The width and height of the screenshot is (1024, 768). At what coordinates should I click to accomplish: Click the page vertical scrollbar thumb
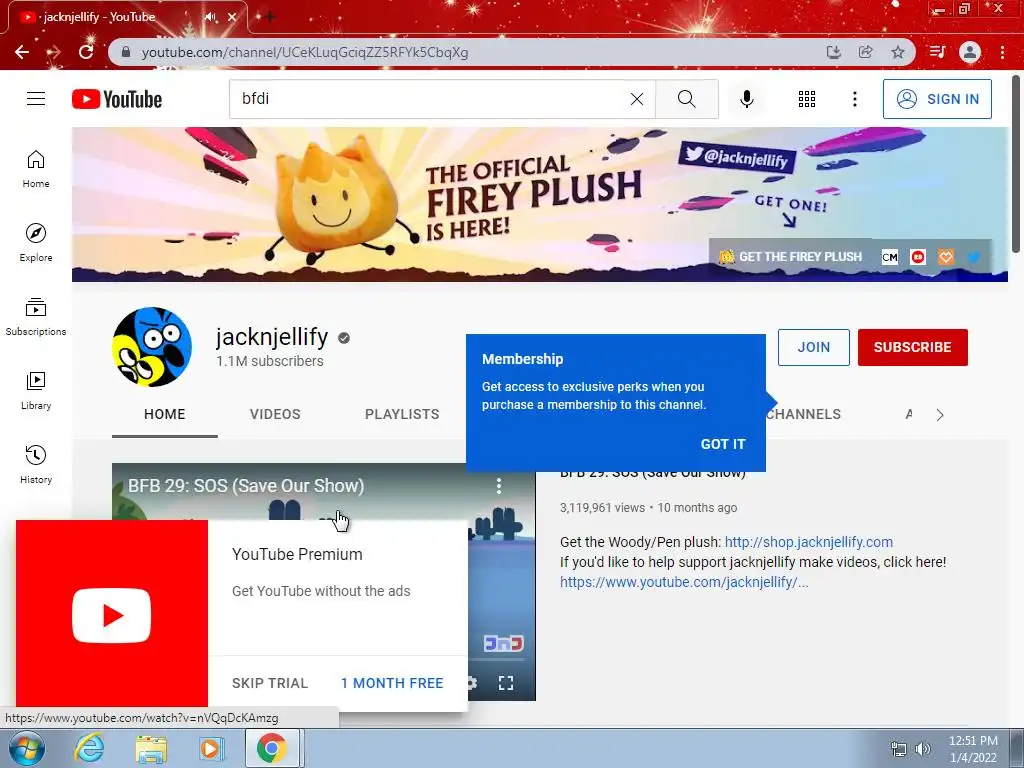coord(1016,163)
